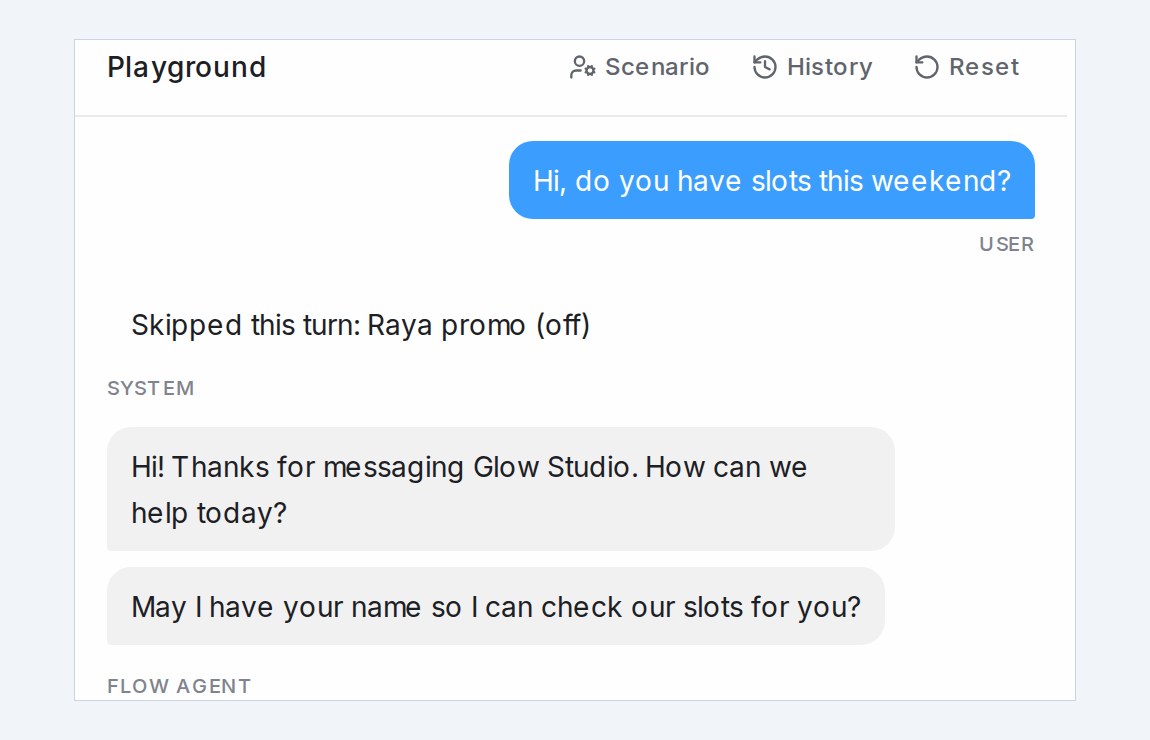Click the History clock icon
Screen dimensions: 1150x740
point(764,67)
